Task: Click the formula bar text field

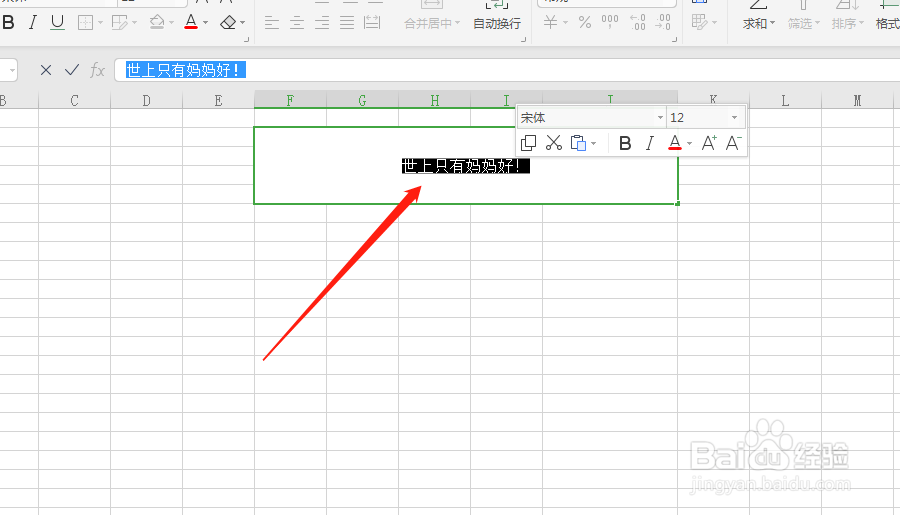Action: (507, 70)
